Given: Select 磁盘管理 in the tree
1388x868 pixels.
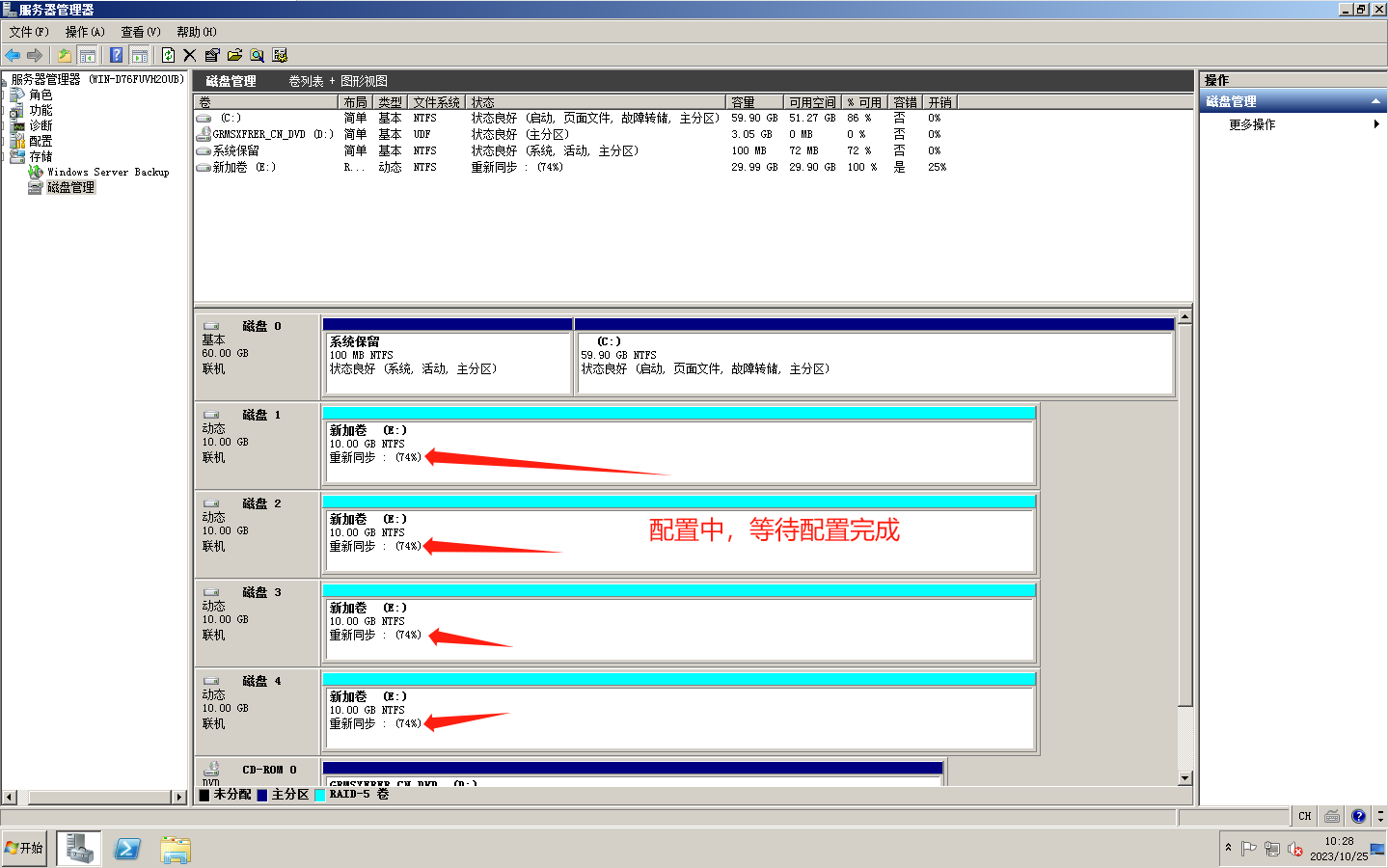Looking at the screenshot, I should [70, 187].
